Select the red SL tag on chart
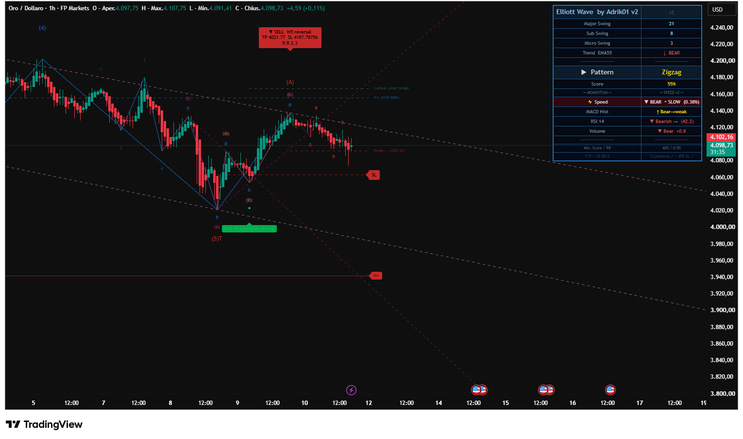The width and height of the screenshot is (743, 439). click(373, 175)
